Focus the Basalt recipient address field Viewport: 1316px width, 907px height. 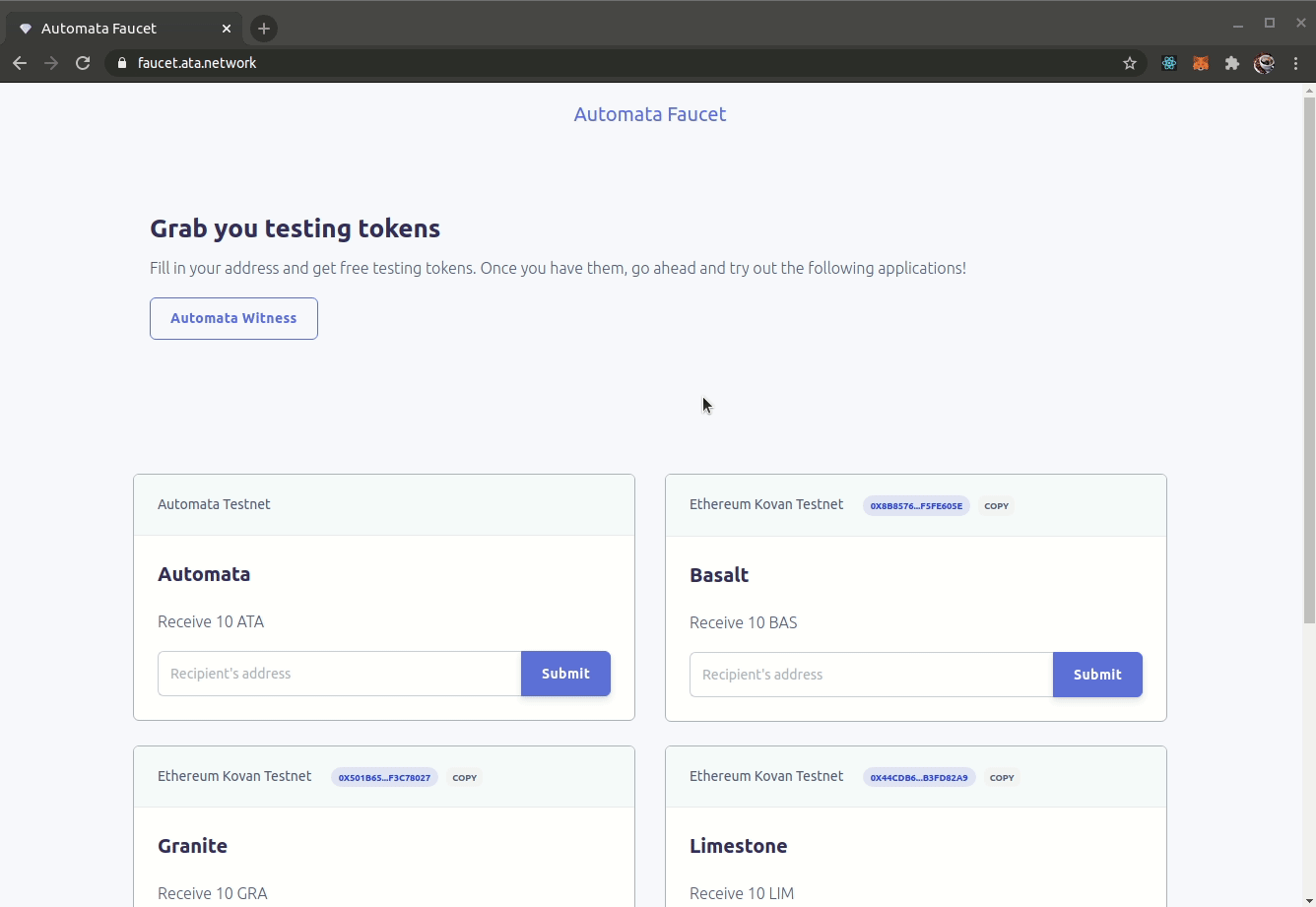872,675
